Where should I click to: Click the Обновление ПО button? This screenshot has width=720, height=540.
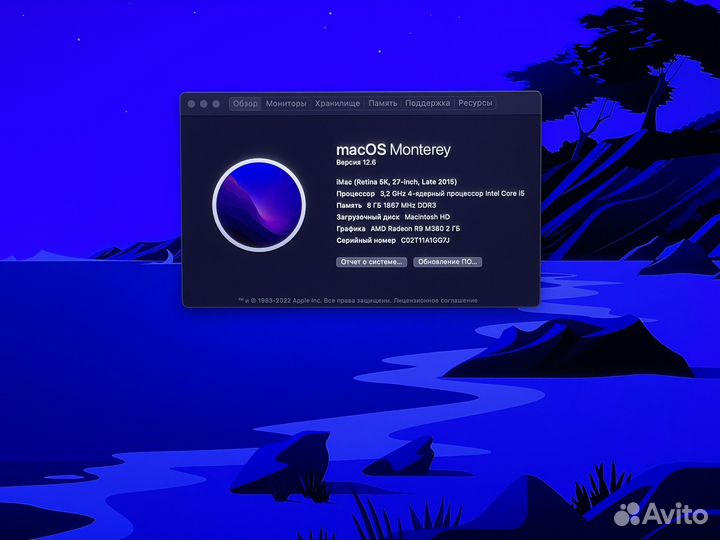pyautogui.click(x=447, y=262)
